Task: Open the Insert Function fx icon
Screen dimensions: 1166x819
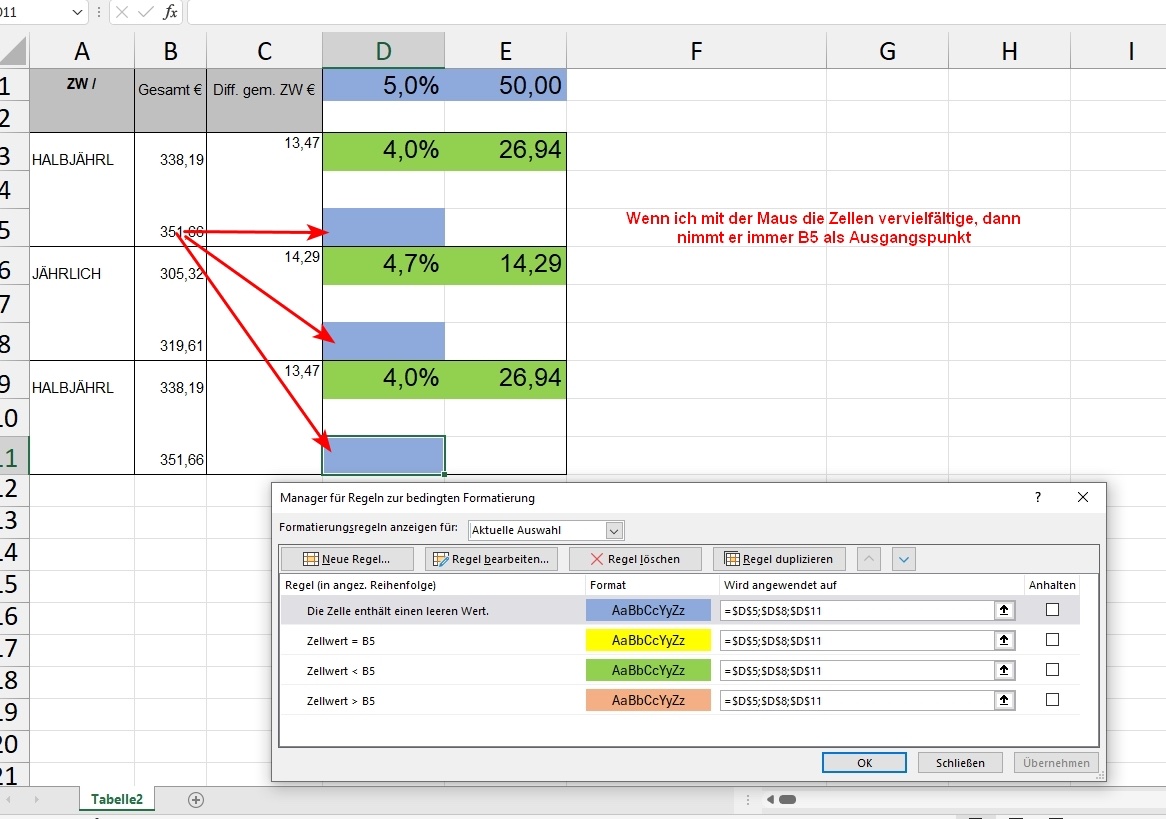Action: point(170,12)
